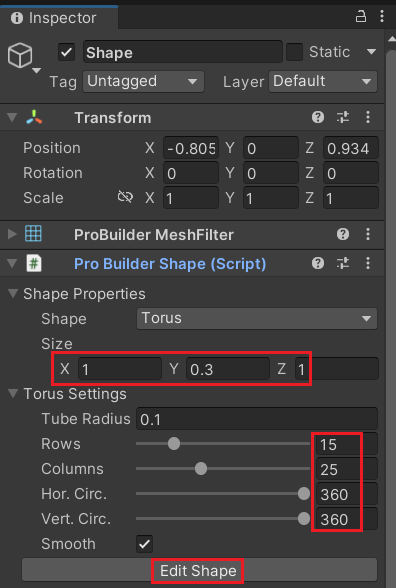Open the Inspector tab options menu
The width and height of the screenshot is (396, 588).
(382, 16)
